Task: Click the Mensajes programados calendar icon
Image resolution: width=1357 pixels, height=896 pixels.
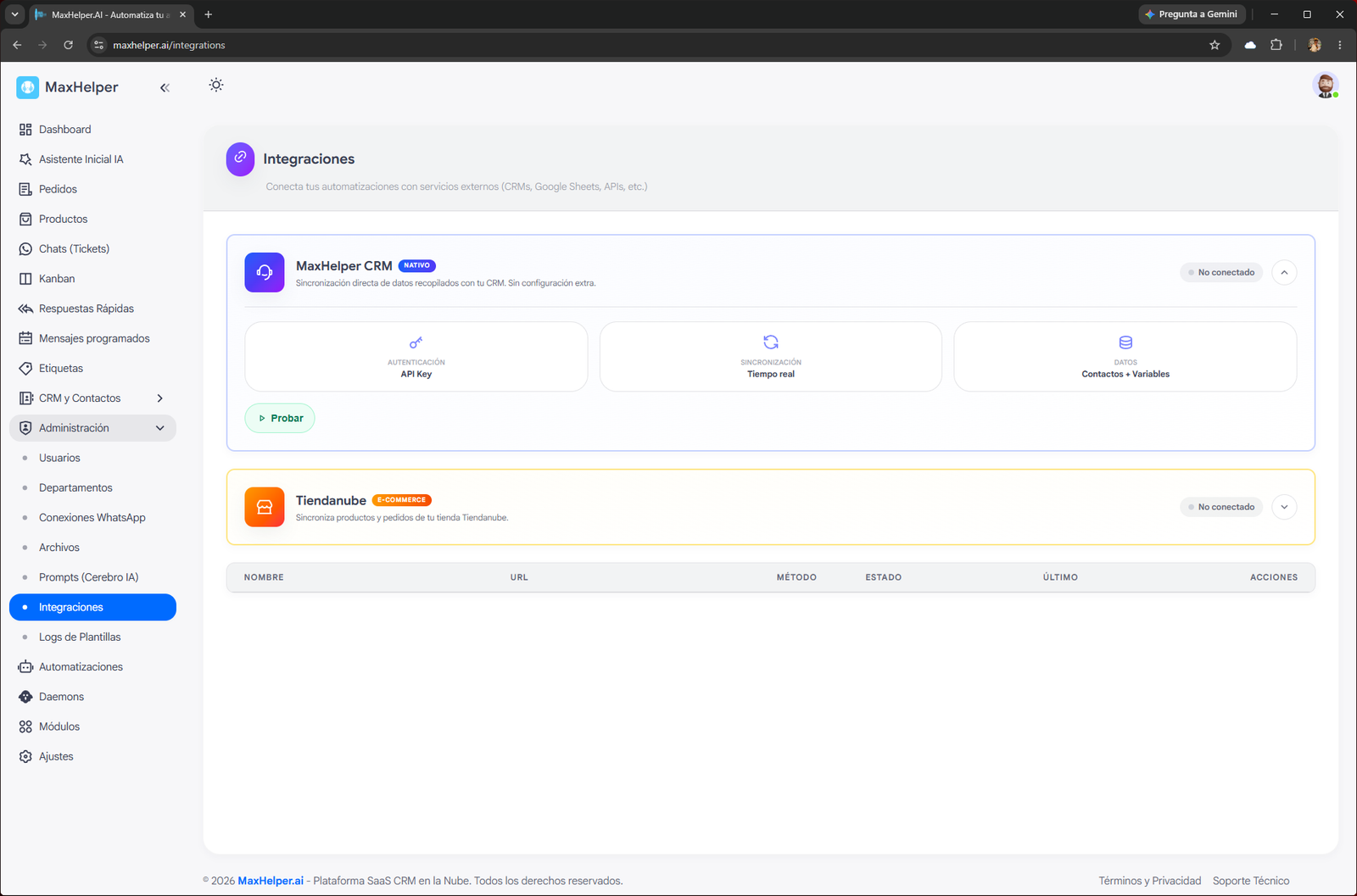Action: click(x=25, y=338)
